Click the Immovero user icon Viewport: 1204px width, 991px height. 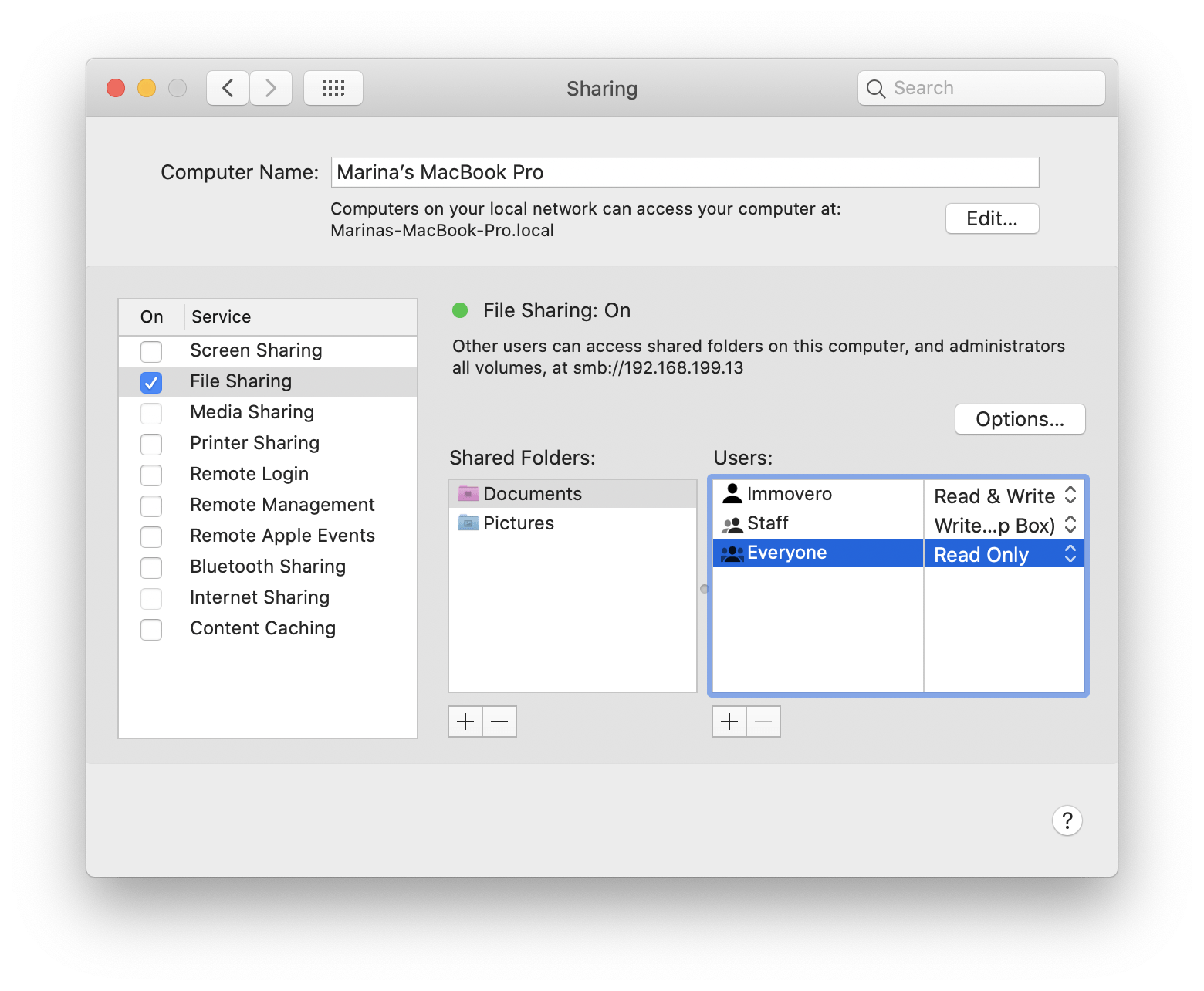click(730, 493)
